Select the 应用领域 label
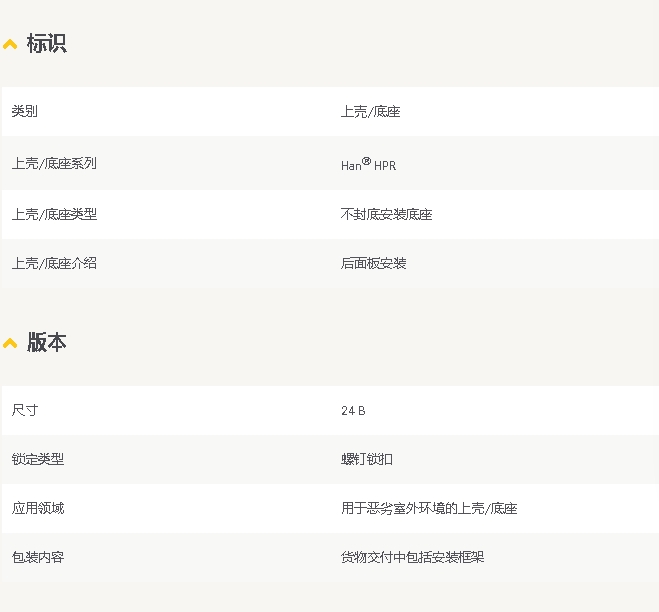 pyautogui.click(x=38, y=508)
